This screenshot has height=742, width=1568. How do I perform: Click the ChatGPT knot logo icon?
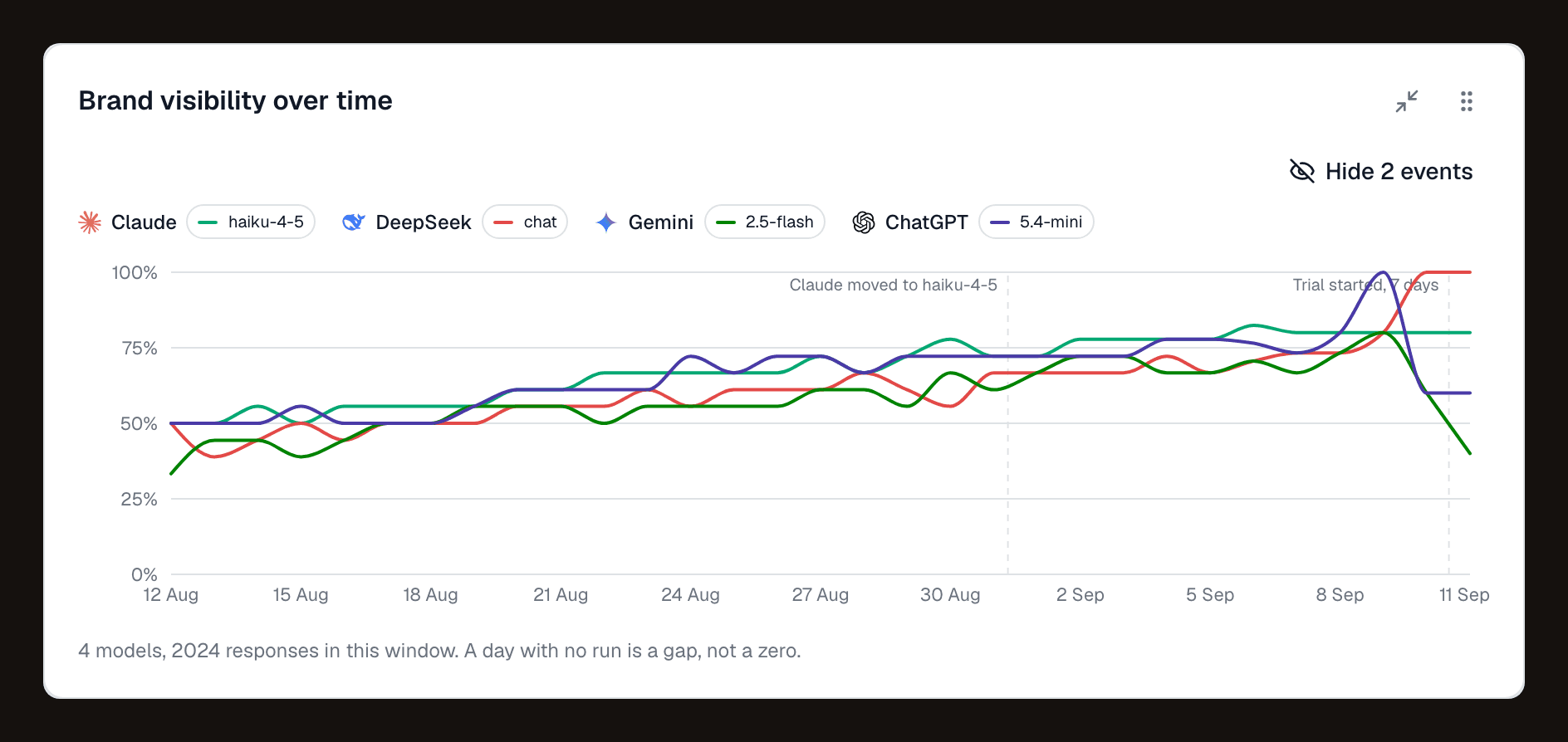coord(864,222)
